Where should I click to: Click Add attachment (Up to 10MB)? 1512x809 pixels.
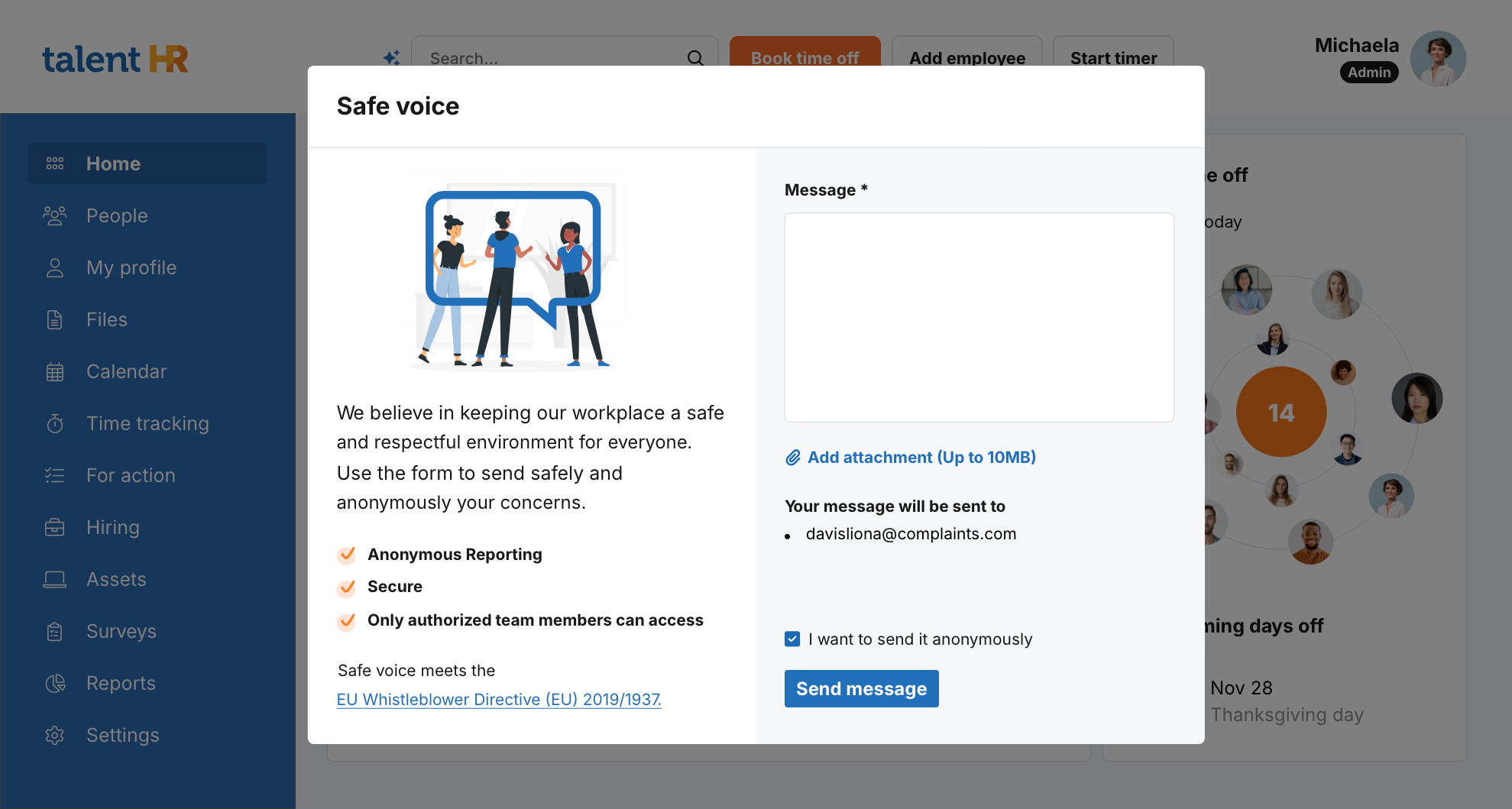(921, 457)
